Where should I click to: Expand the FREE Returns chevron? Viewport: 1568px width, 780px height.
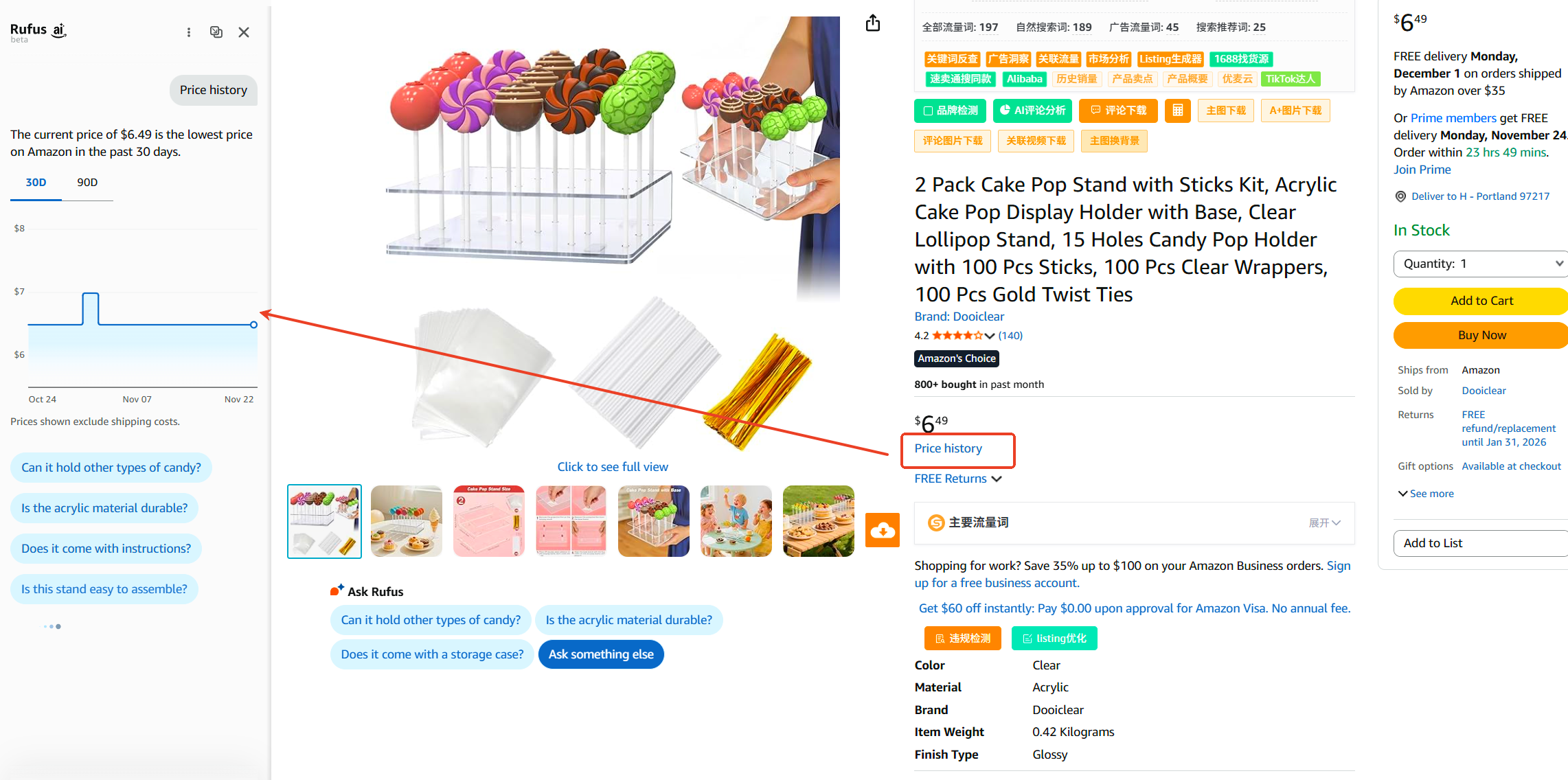(997, 479)
